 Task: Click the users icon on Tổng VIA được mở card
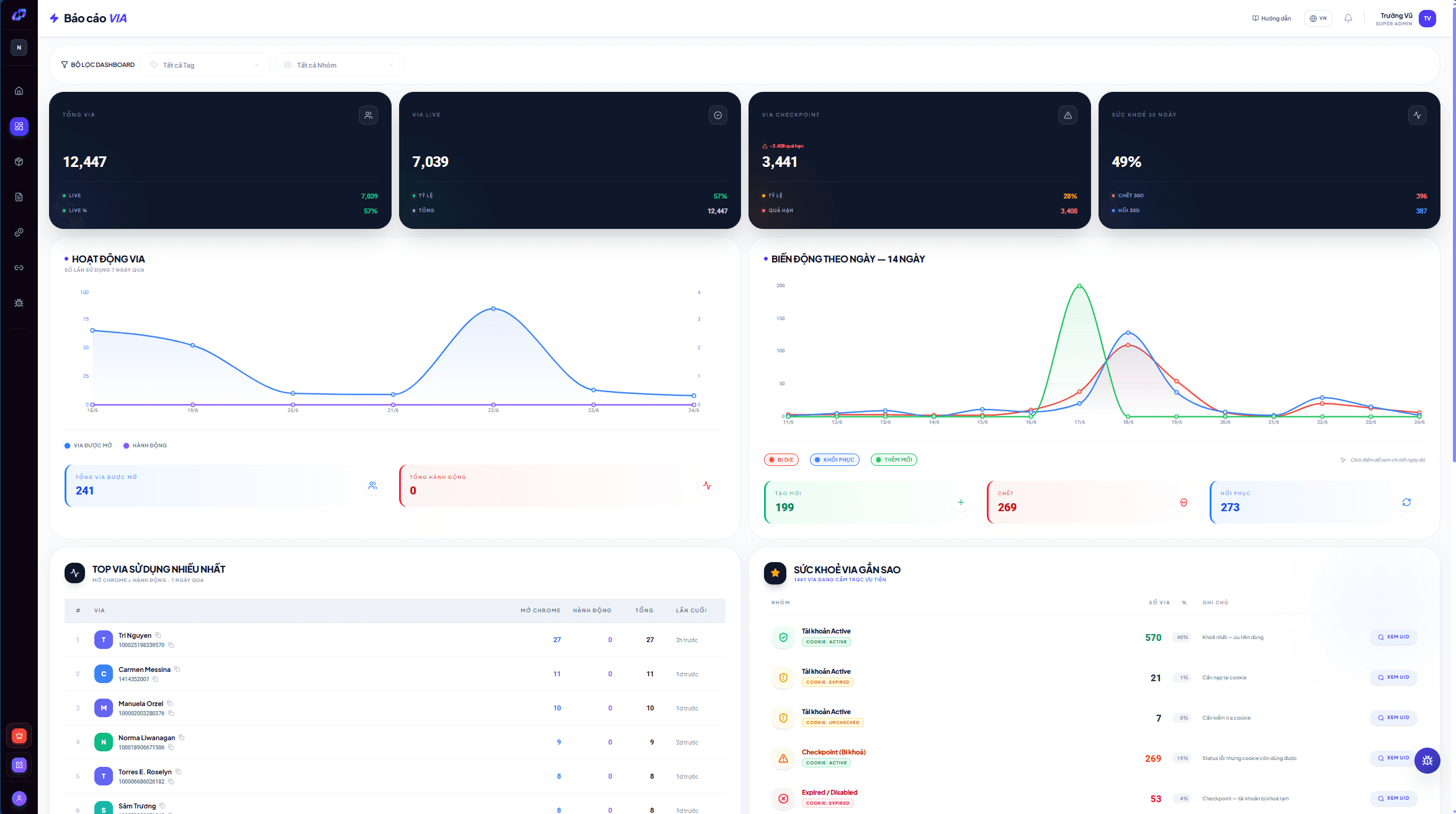(x=372, y=486)
